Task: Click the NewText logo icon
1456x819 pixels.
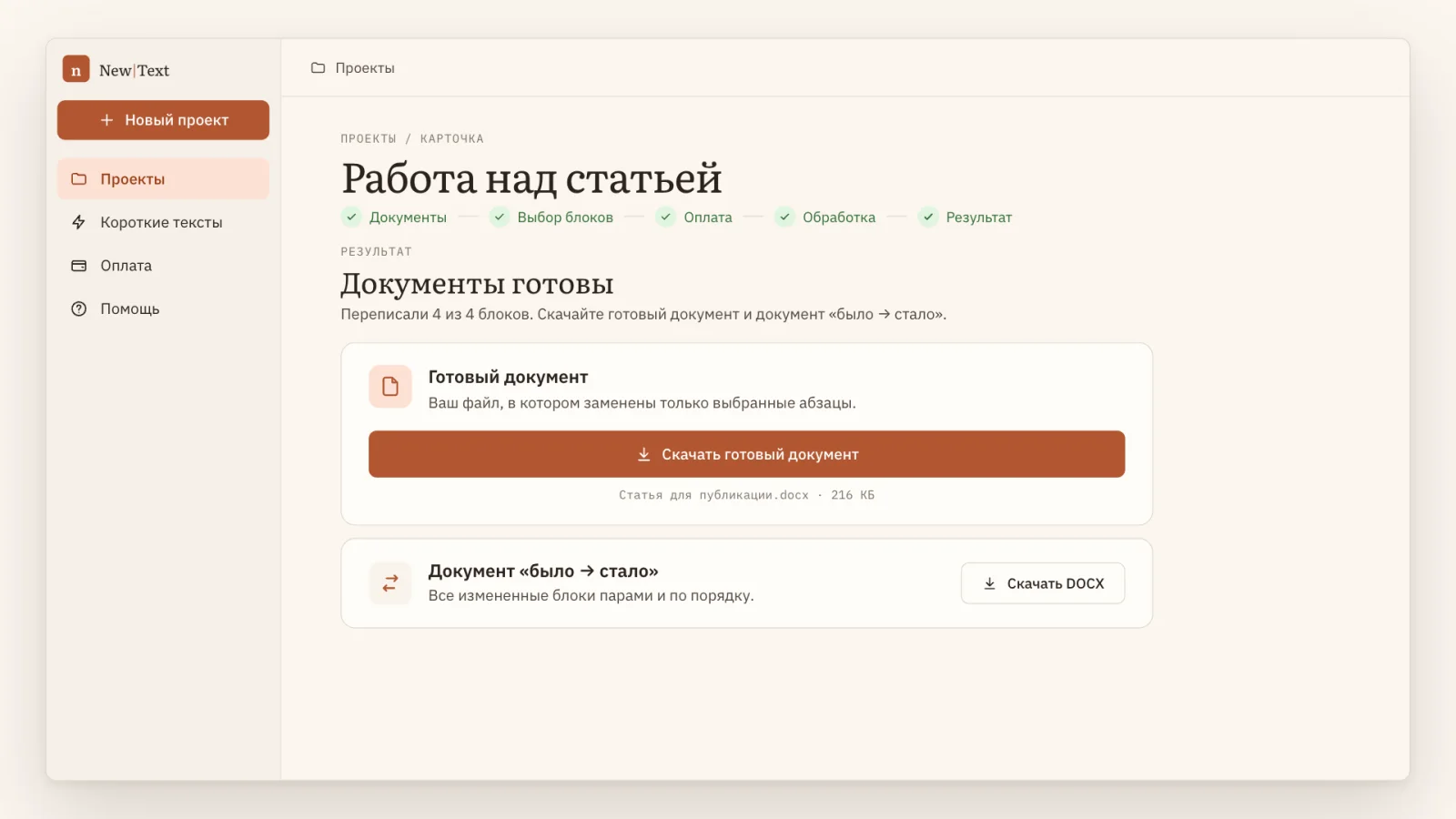Action: [x=76, y=69]
